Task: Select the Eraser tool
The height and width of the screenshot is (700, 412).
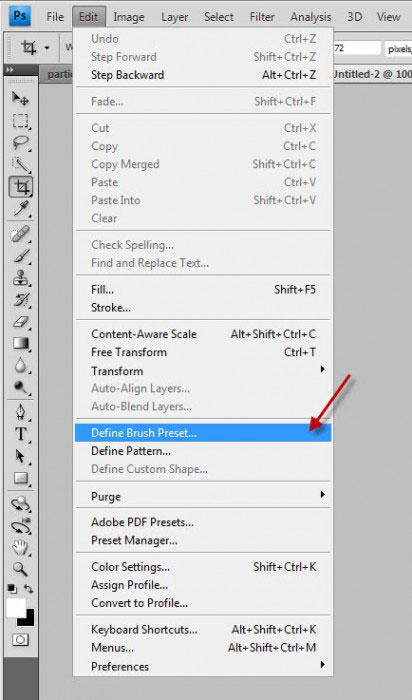Action: (21, 322)
